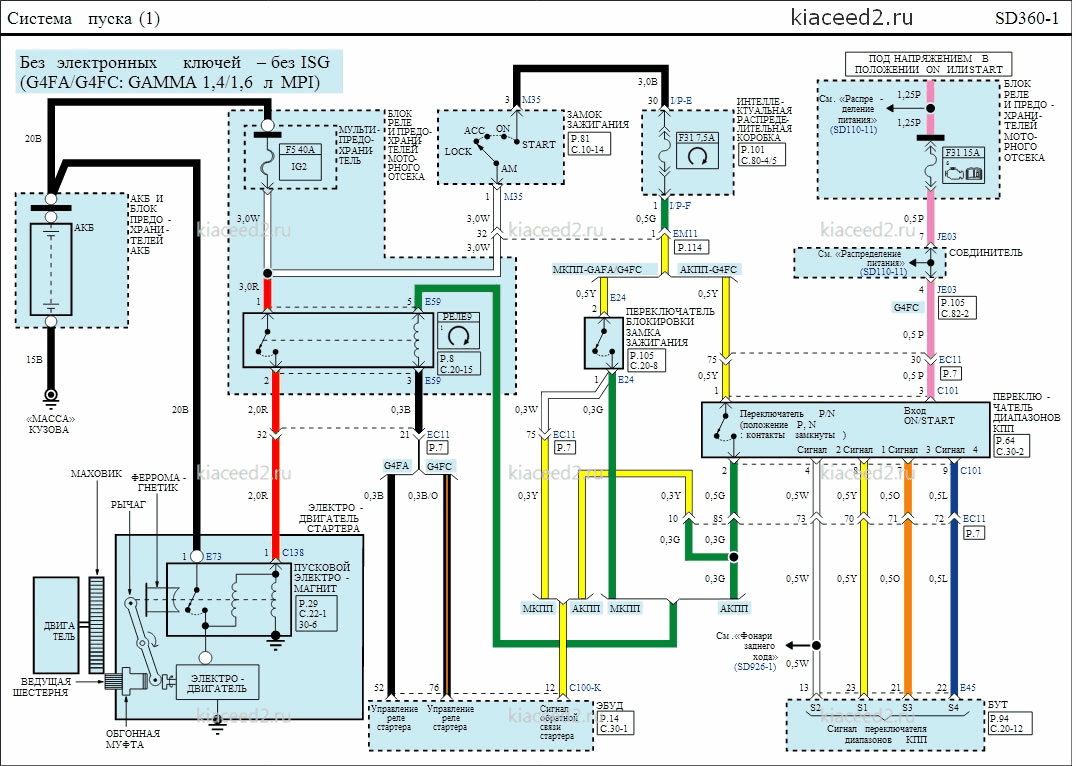Click the 'Без электронных ключей – без ISG' box
Image resolution: width=1076 pixels, height=766 pixels.
(x=178, y=72)
